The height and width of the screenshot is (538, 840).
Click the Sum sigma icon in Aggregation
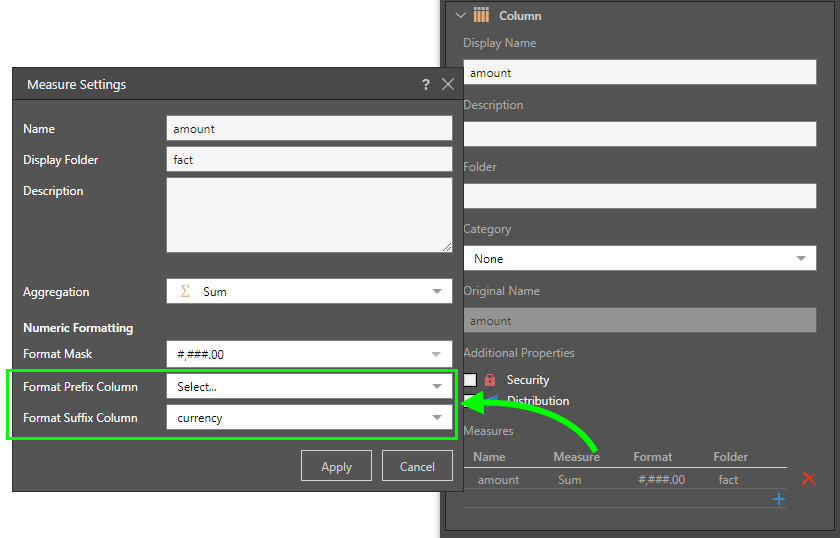pyautogui.click(x=185, y=292)
